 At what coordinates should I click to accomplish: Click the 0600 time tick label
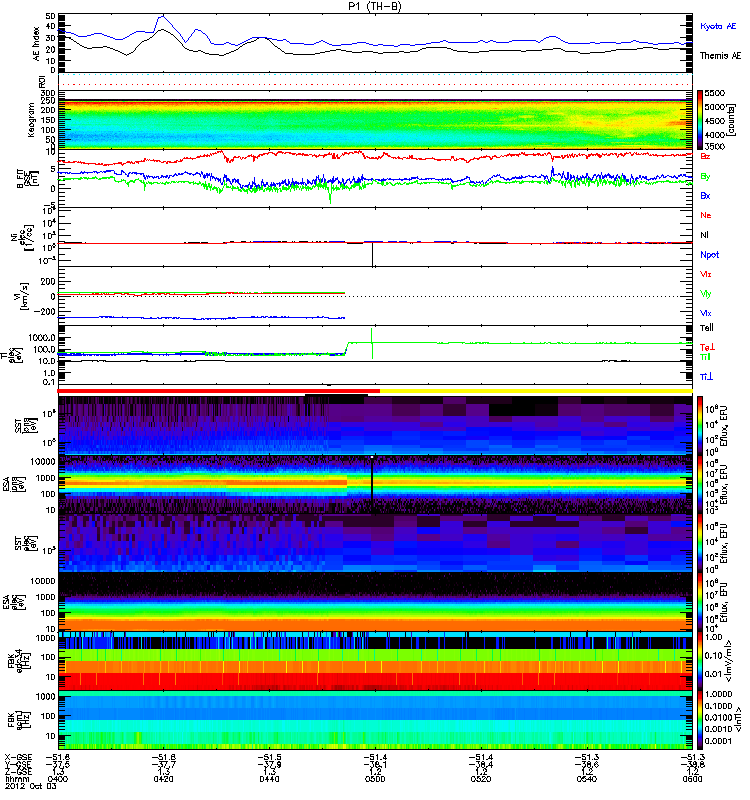point(692,779)
